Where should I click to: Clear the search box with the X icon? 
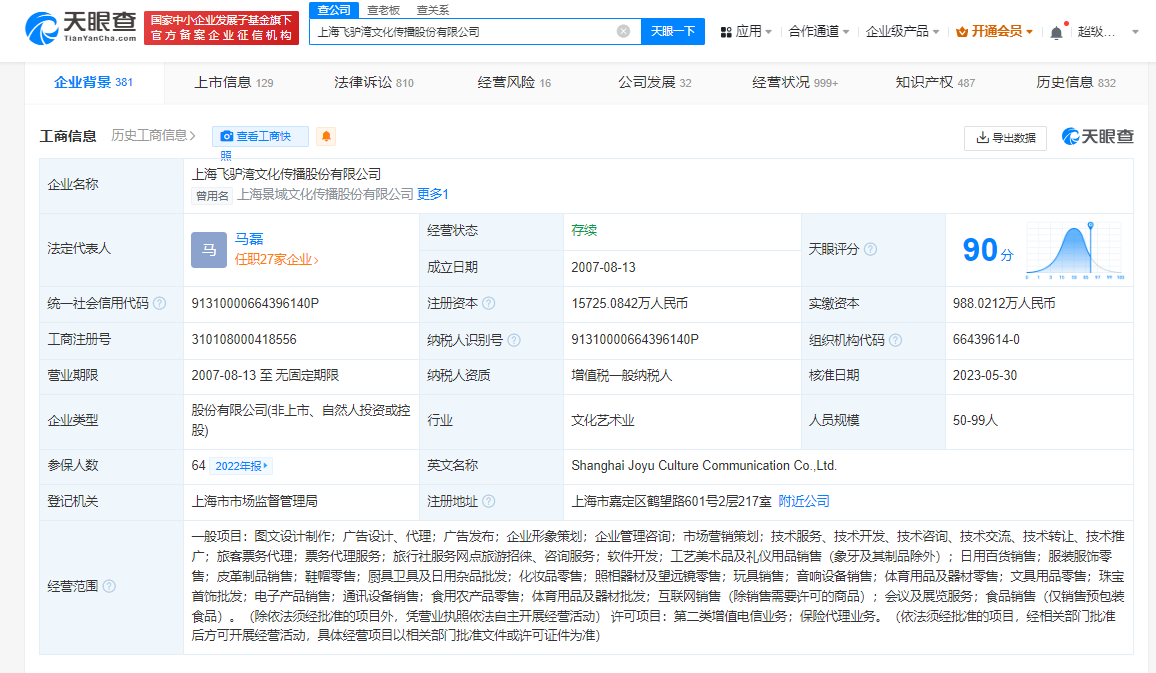tap(623, 31)
